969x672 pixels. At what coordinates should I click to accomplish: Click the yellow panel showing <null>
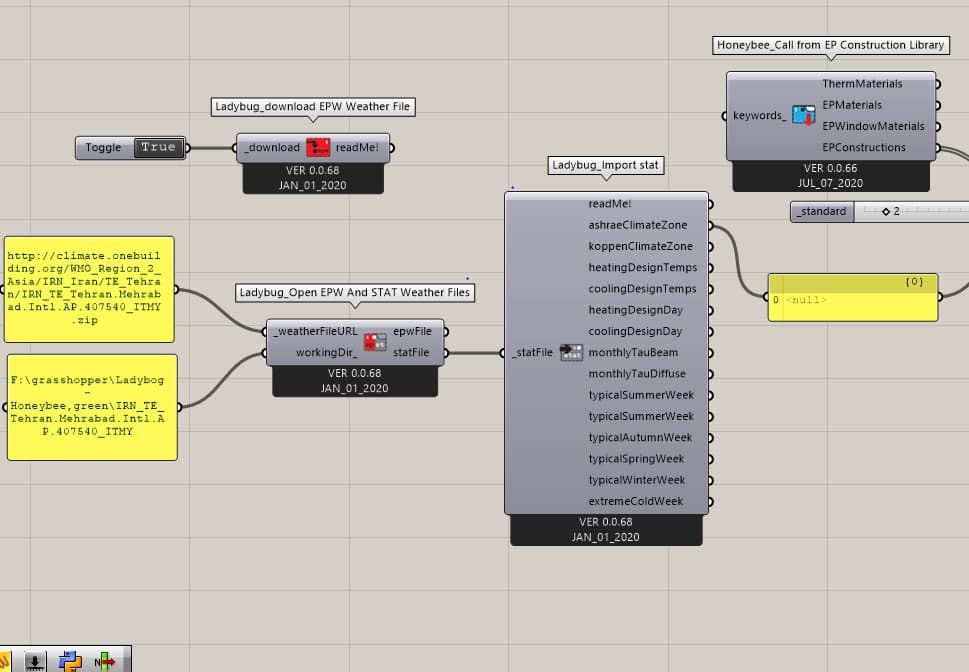pyautogui.click(x=853, y=297)
